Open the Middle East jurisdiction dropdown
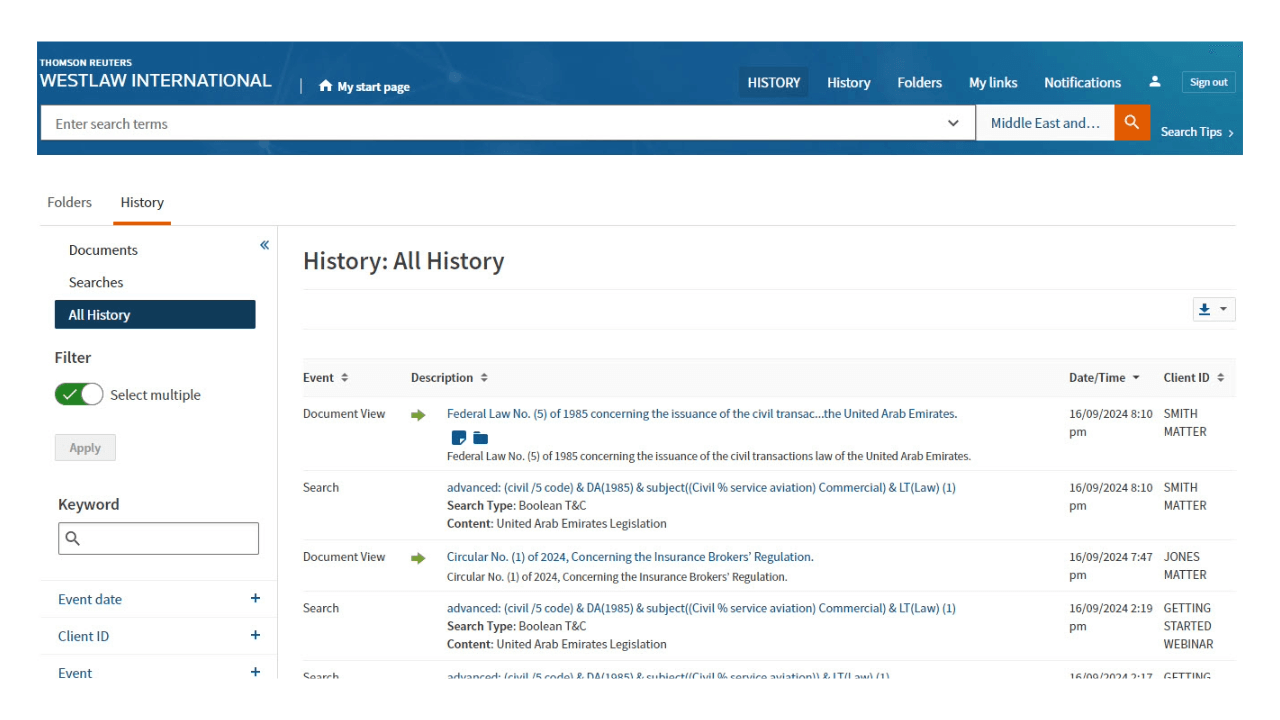1280x720 pixels. point(1045,123)
